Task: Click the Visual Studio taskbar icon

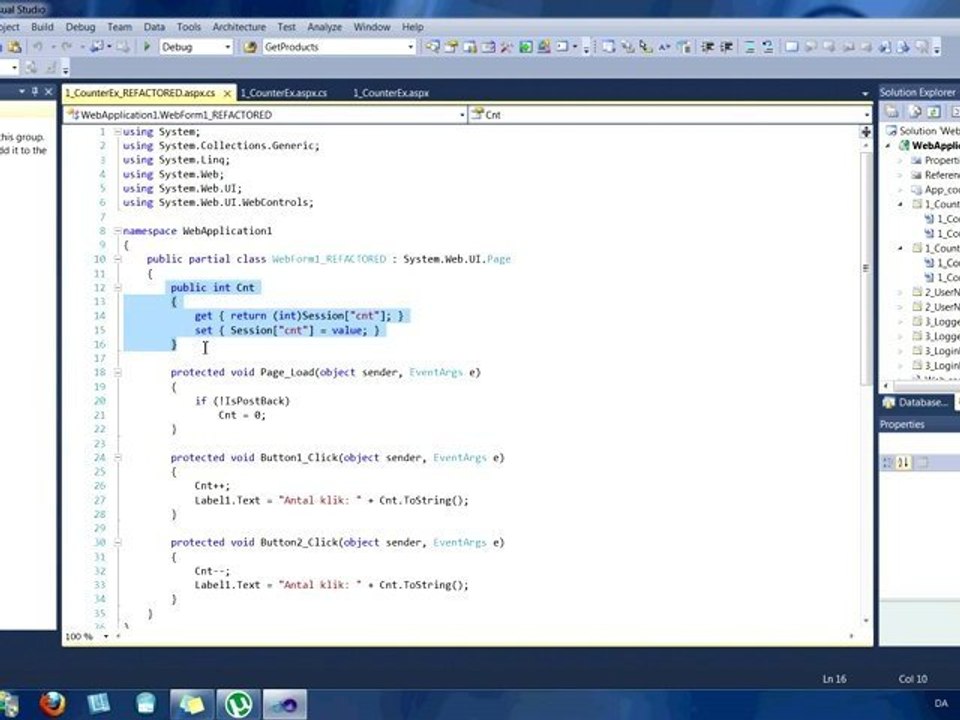Action: click(285, 704)
